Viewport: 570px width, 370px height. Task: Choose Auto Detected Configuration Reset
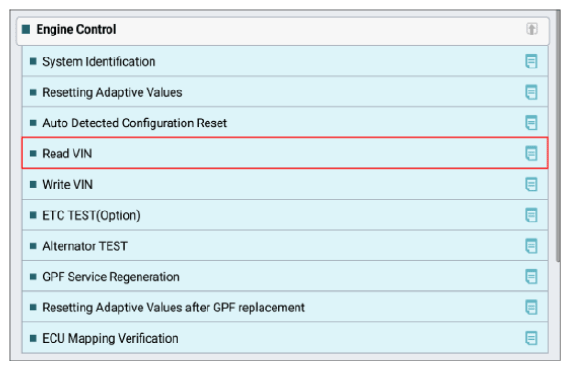[285, 122]
